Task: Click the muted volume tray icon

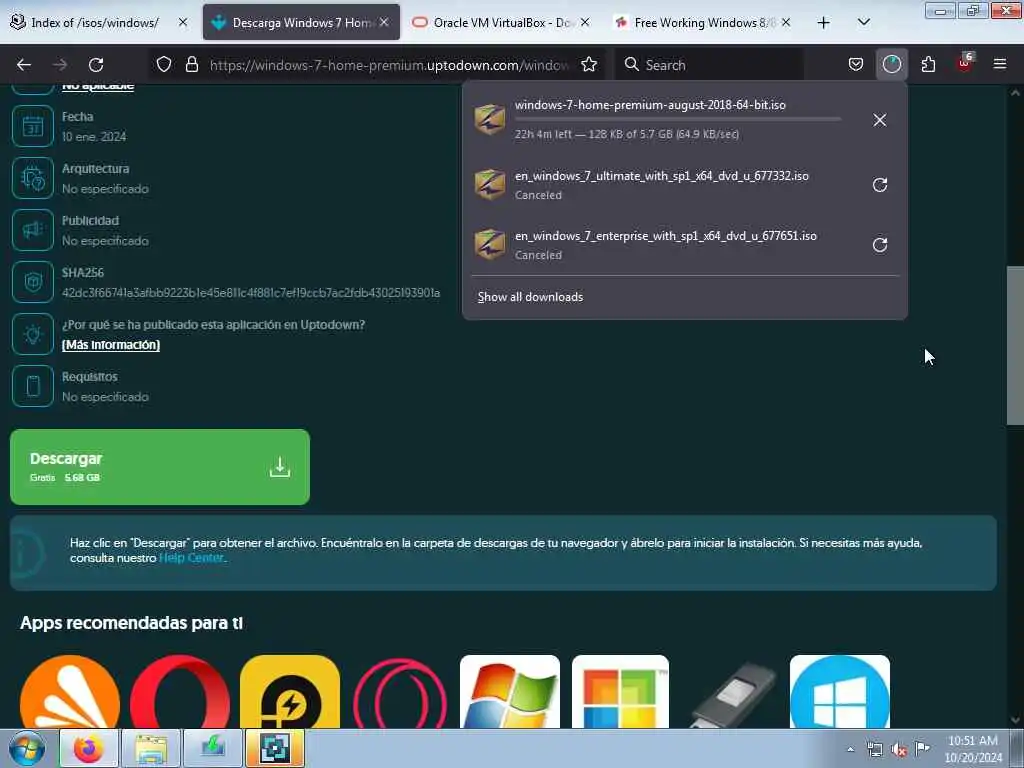Action: pyautogui.click(x=899, y=749)
